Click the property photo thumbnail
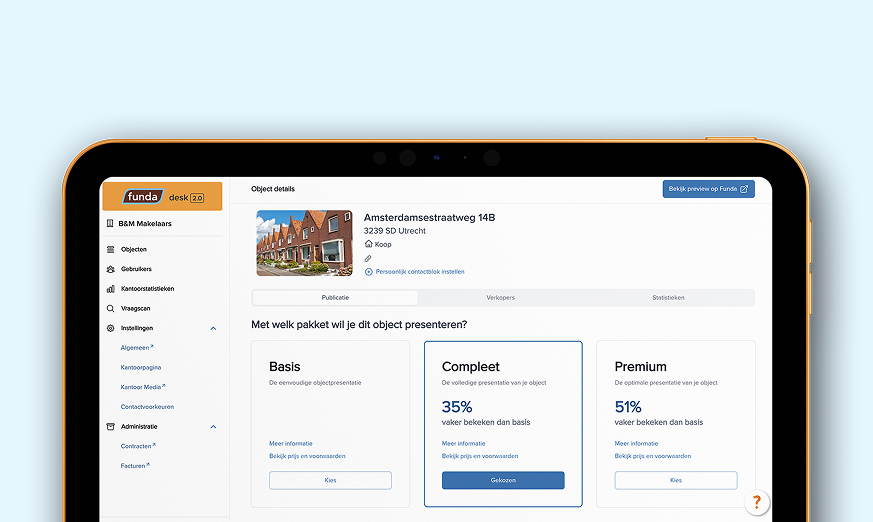The image size is (873, 522). click(x=305, y=243)
